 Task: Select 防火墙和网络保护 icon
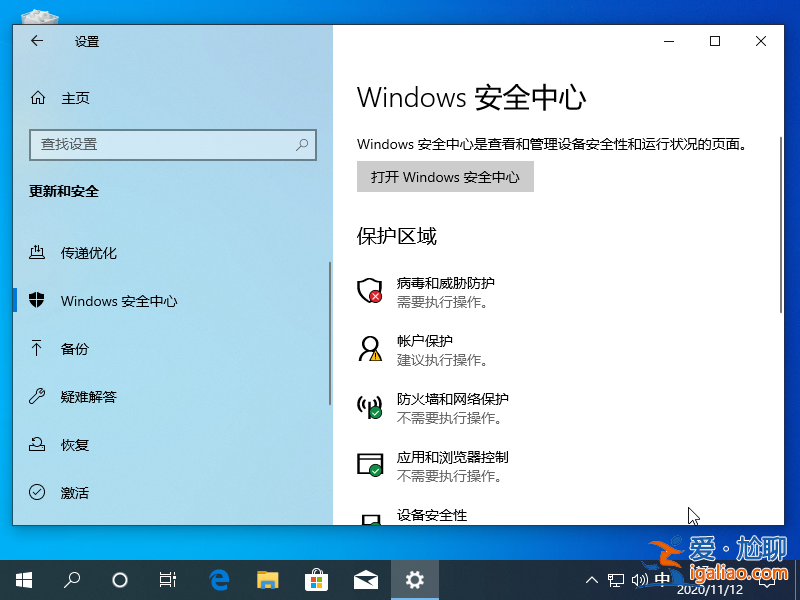point(368,407)
